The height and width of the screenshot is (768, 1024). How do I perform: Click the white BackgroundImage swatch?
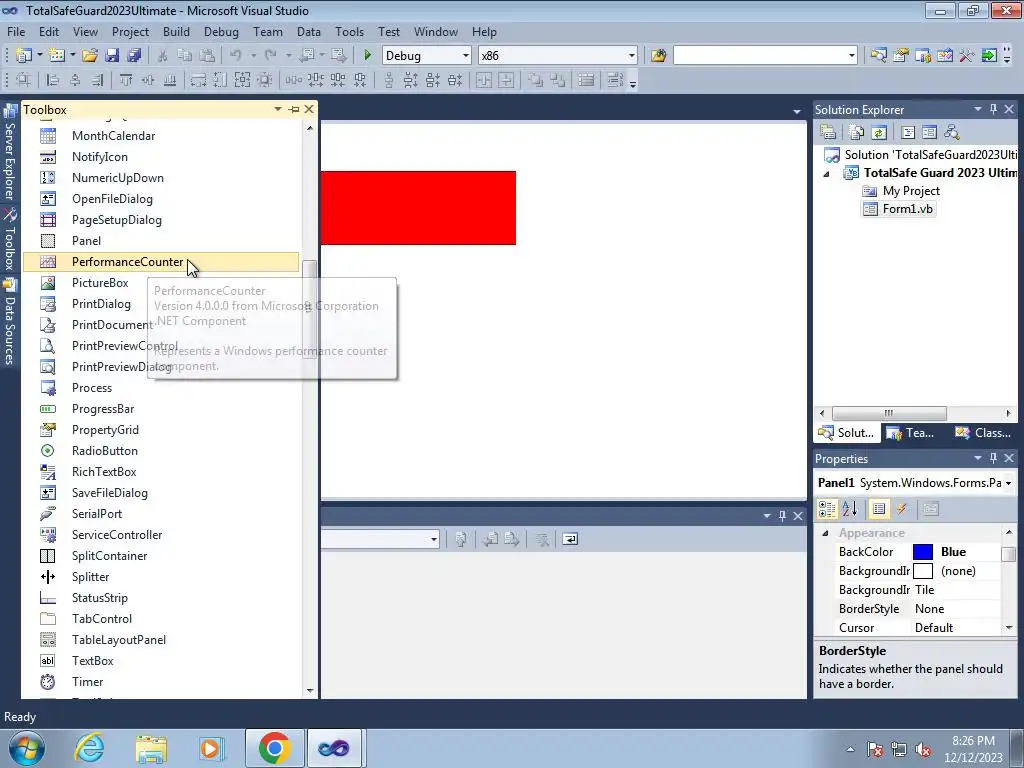click(x=923, y=571)
